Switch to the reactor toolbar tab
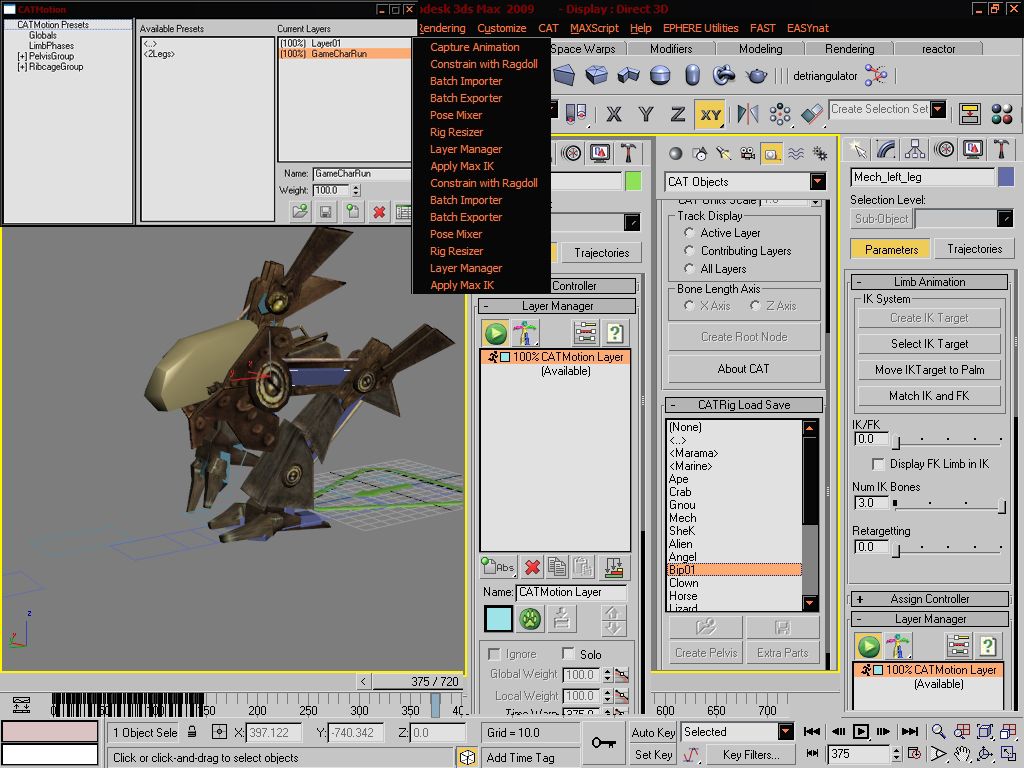Viewport: 1024px width, 768px height. pos(938,49)
